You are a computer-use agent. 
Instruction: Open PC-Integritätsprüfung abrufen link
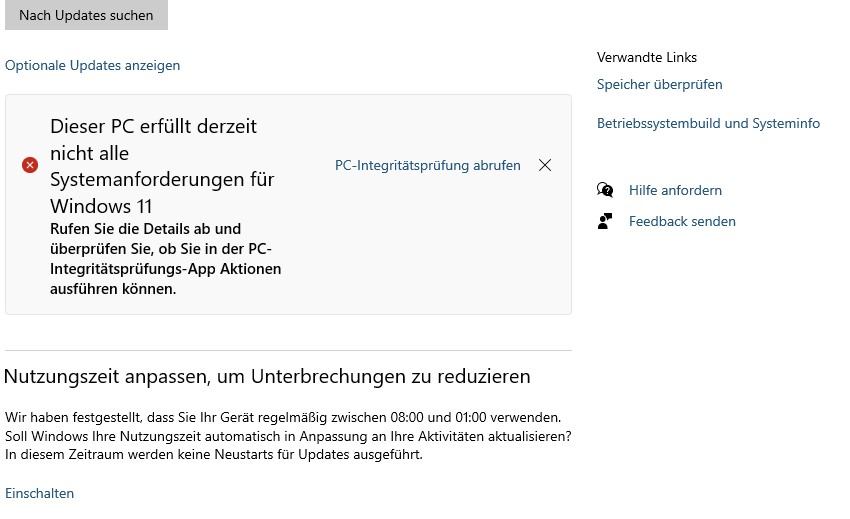(427, 165)
